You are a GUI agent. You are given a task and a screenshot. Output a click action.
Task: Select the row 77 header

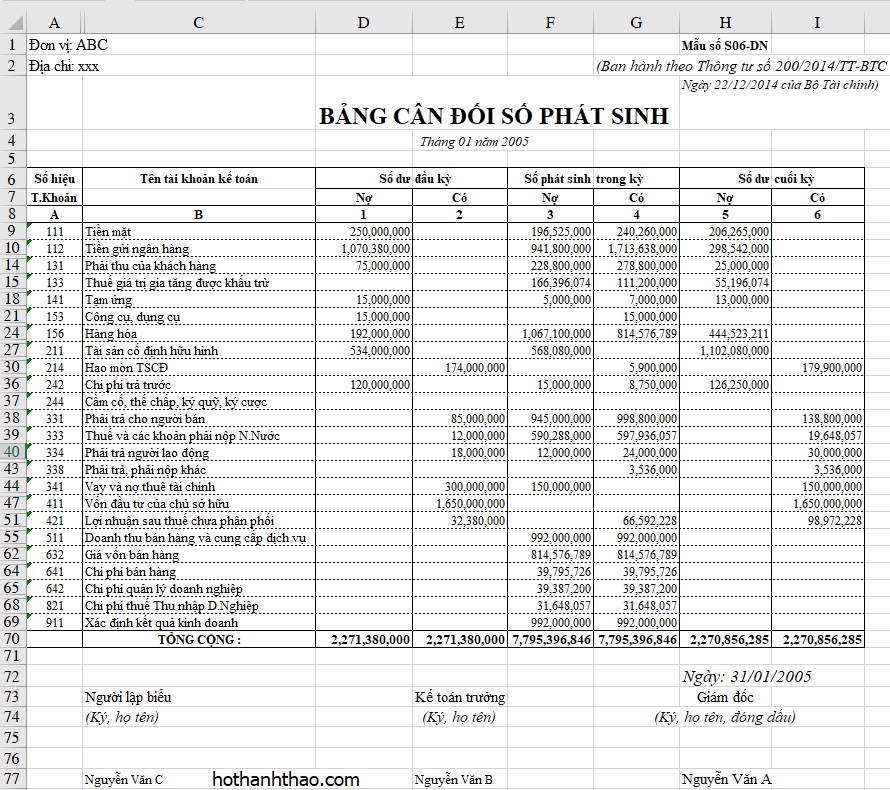pos(12,779)
